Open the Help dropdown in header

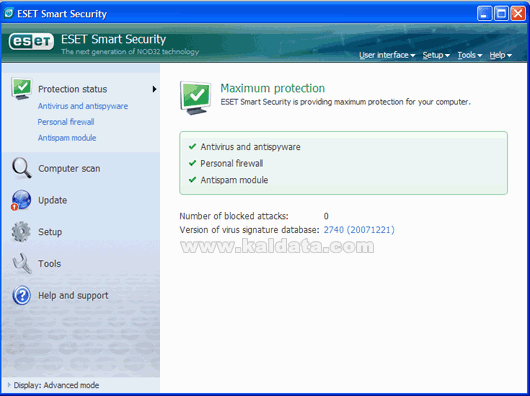point(500,55)
